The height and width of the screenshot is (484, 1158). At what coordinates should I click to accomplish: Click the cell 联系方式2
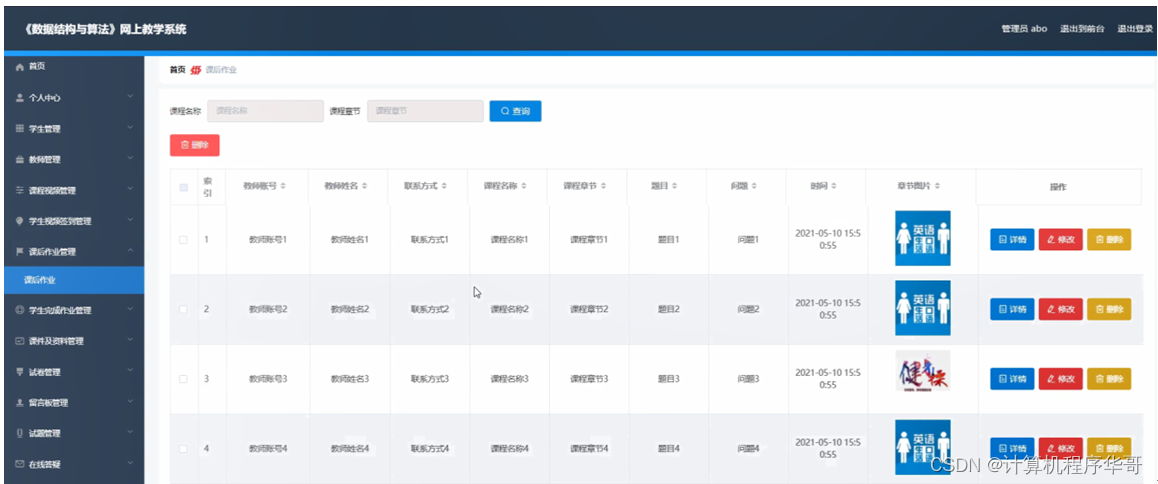click(x=430, y=309)
